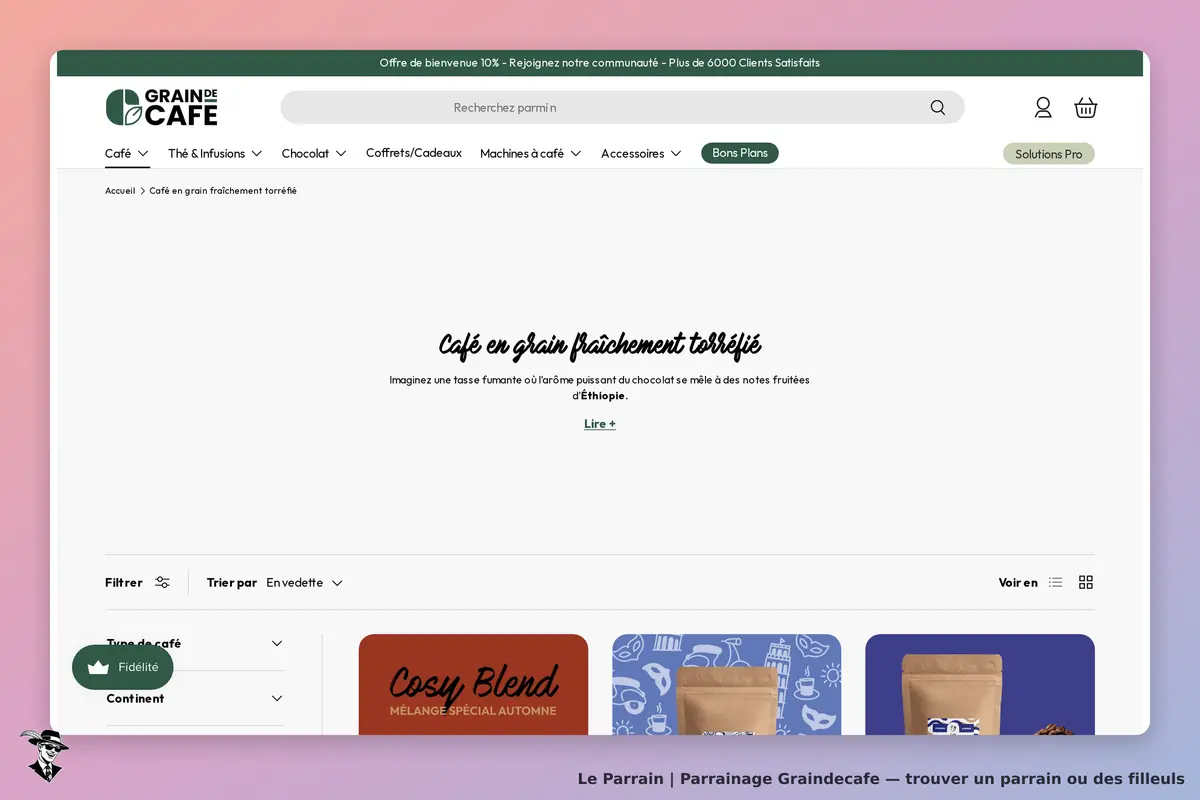Expand the Continent filter

click(195, 698)
